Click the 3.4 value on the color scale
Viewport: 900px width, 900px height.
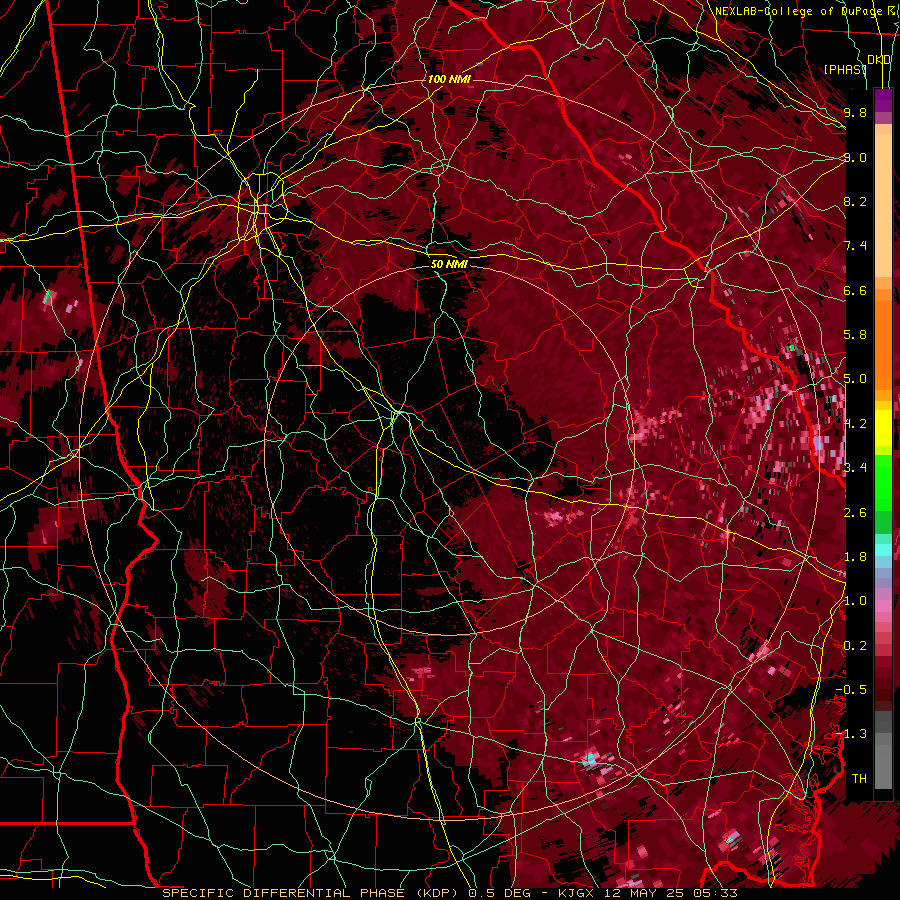click(x=855, y=468)
